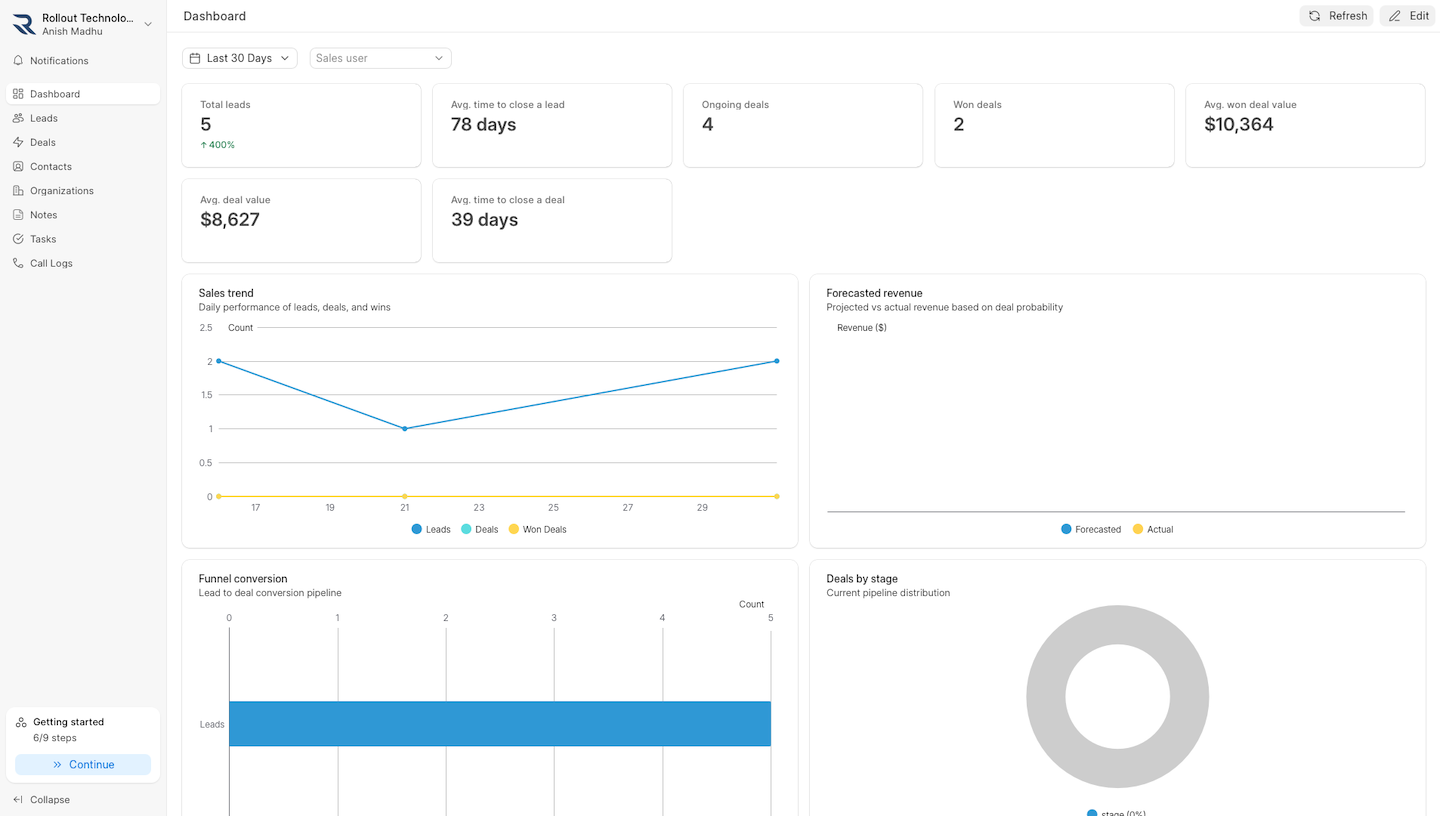Select the Tasks checkmark icon
The width and height of the screenshot is (1440, 816).
(x=18, y=238)
